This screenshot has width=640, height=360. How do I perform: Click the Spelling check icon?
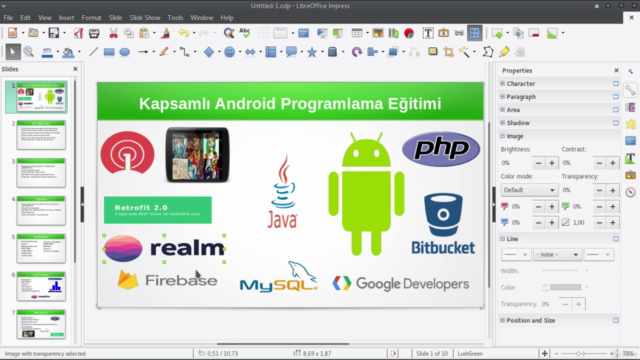[244, 33]
